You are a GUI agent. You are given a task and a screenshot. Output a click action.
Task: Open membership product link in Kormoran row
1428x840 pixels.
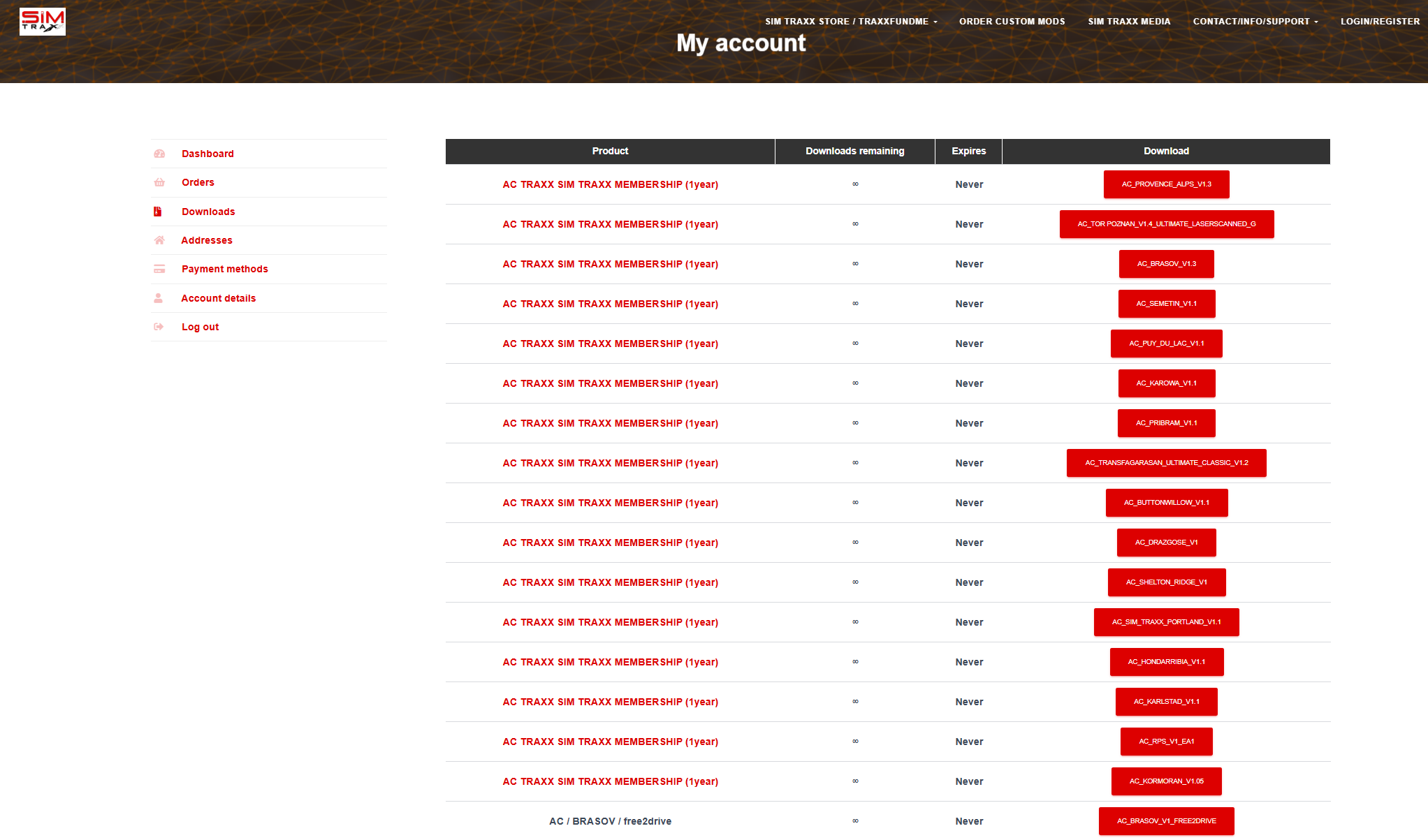(611, 781)
